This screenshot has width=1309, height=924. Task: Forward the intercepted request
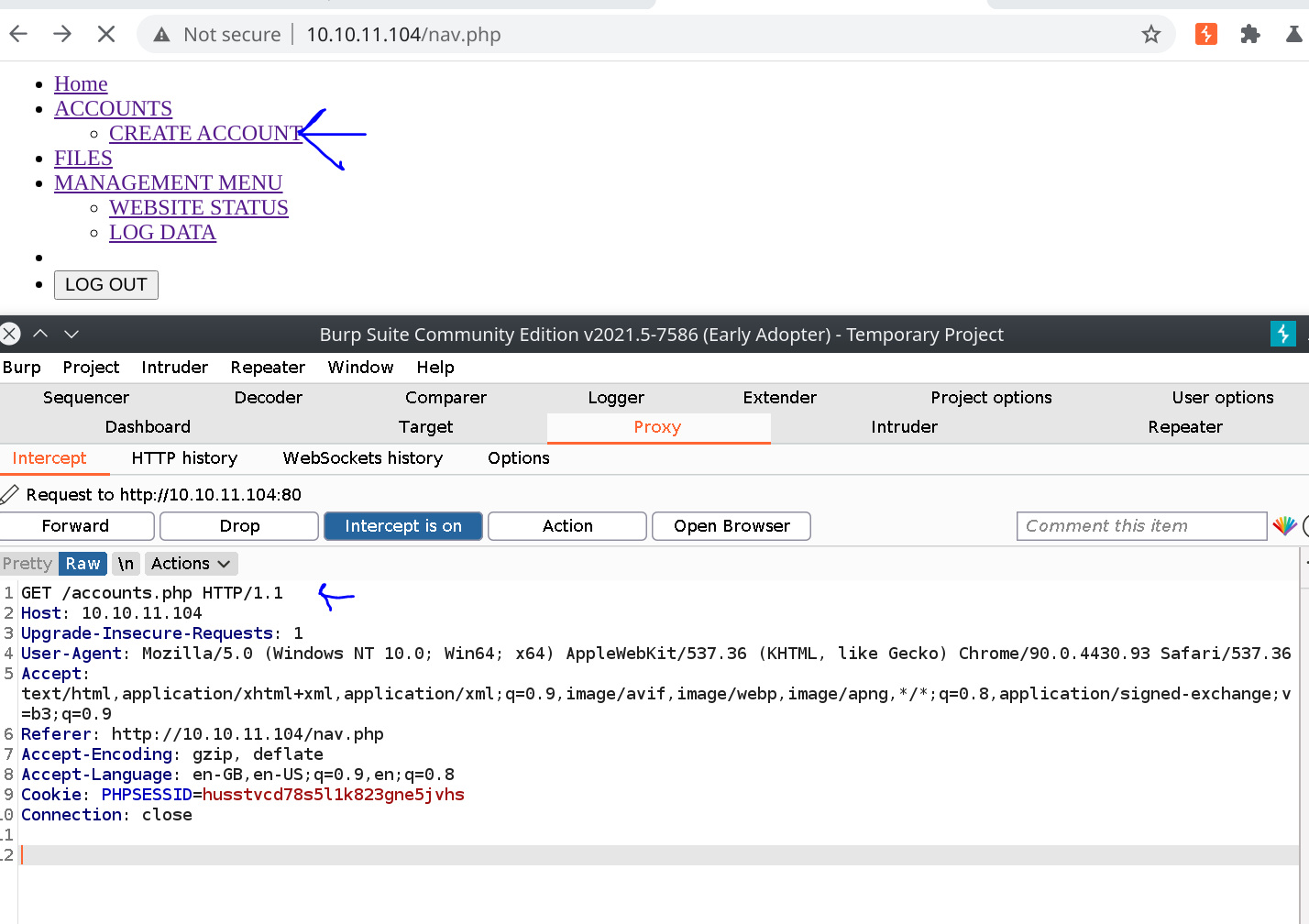pos(76,526)
